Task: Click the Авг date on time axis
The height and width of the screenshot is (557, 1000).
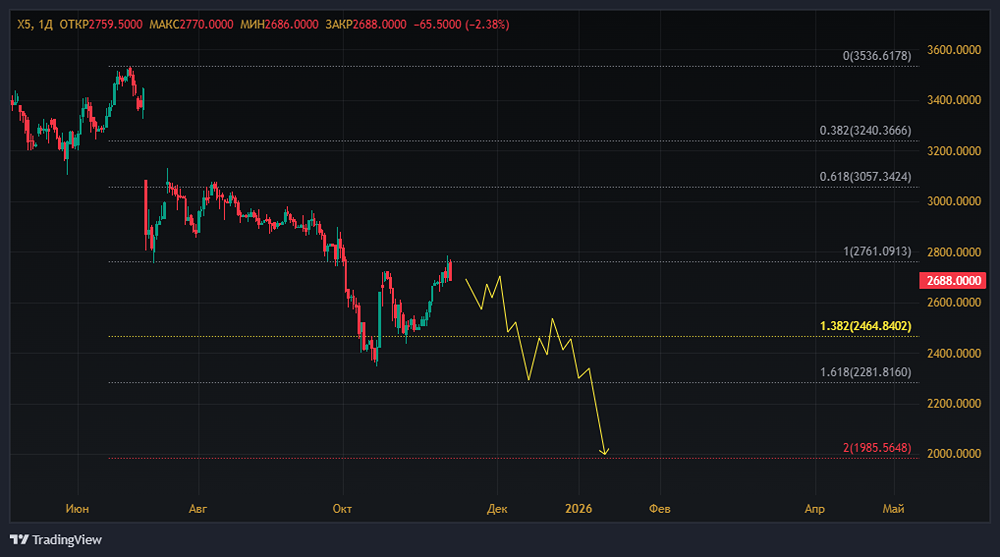Action: [x=198, y=509]
